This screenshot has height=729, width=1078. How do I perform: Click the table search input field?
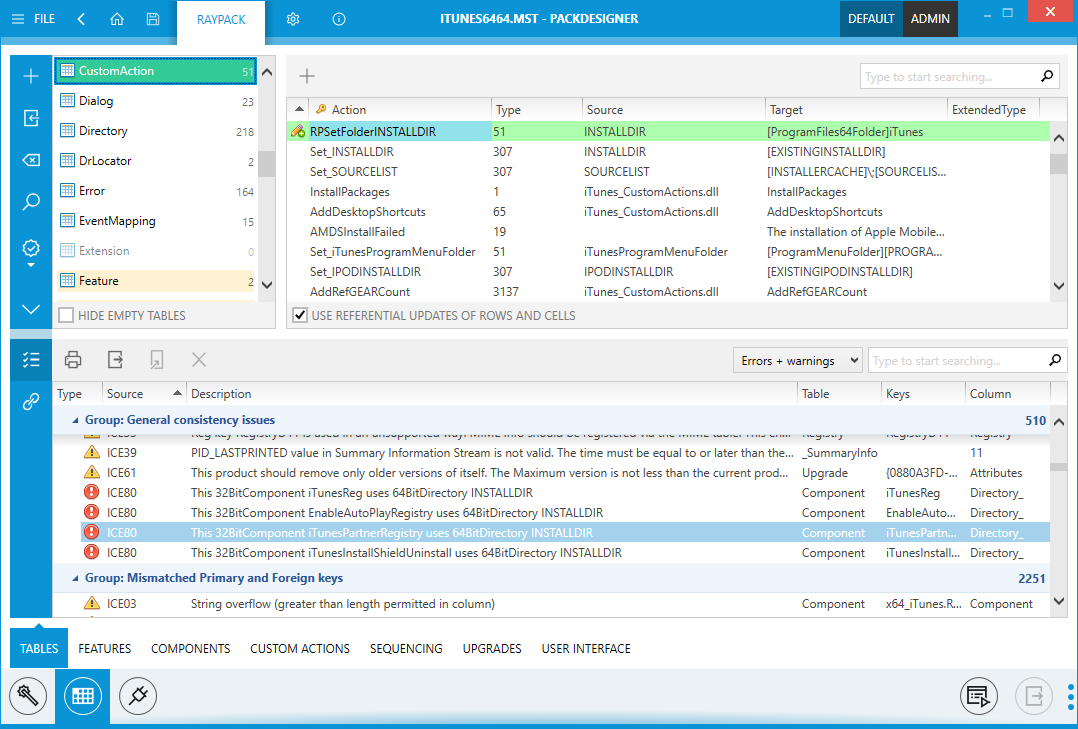[x=948, y=77]
